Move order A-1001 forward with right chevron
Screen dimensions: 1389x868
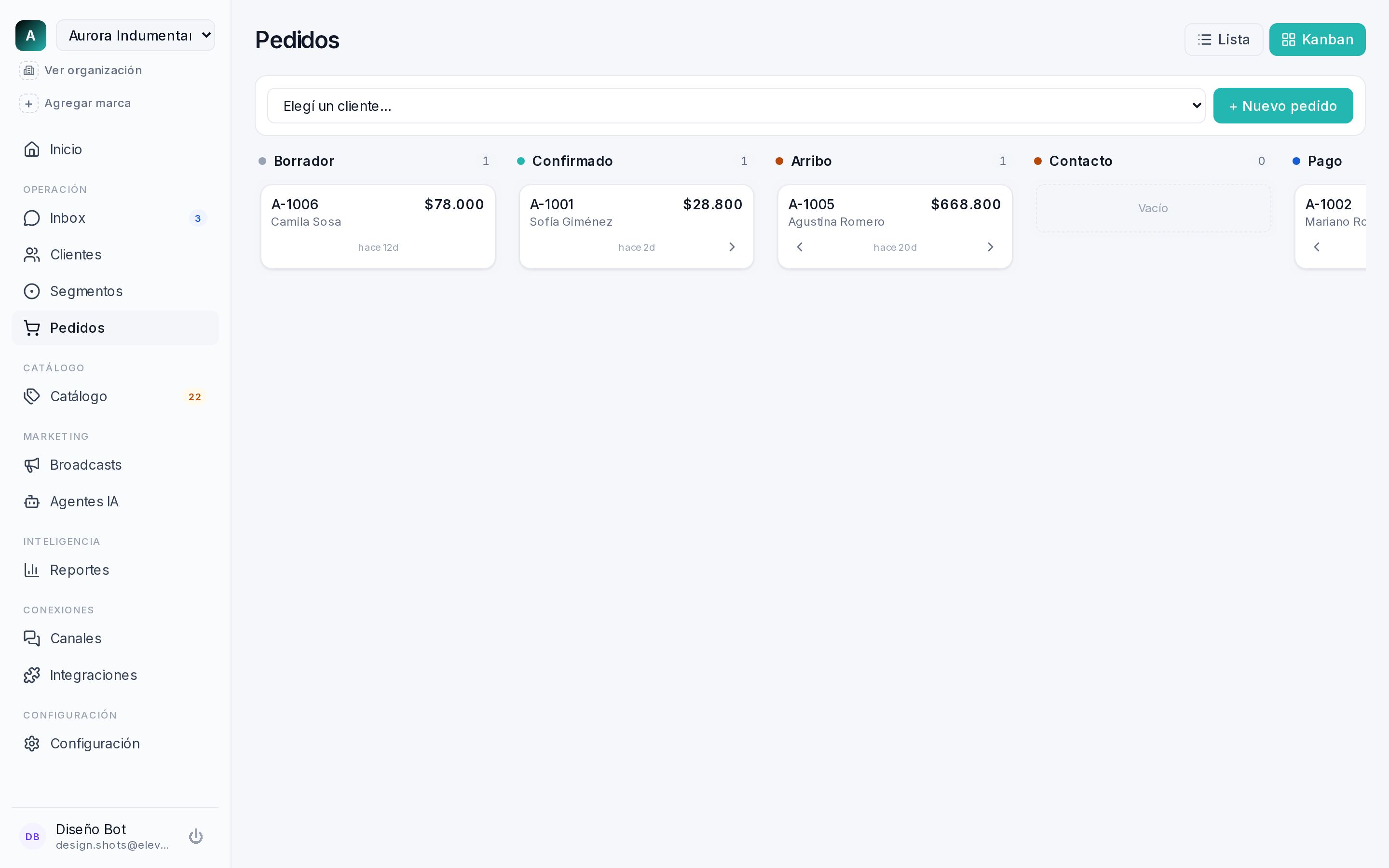click(732, 247)
